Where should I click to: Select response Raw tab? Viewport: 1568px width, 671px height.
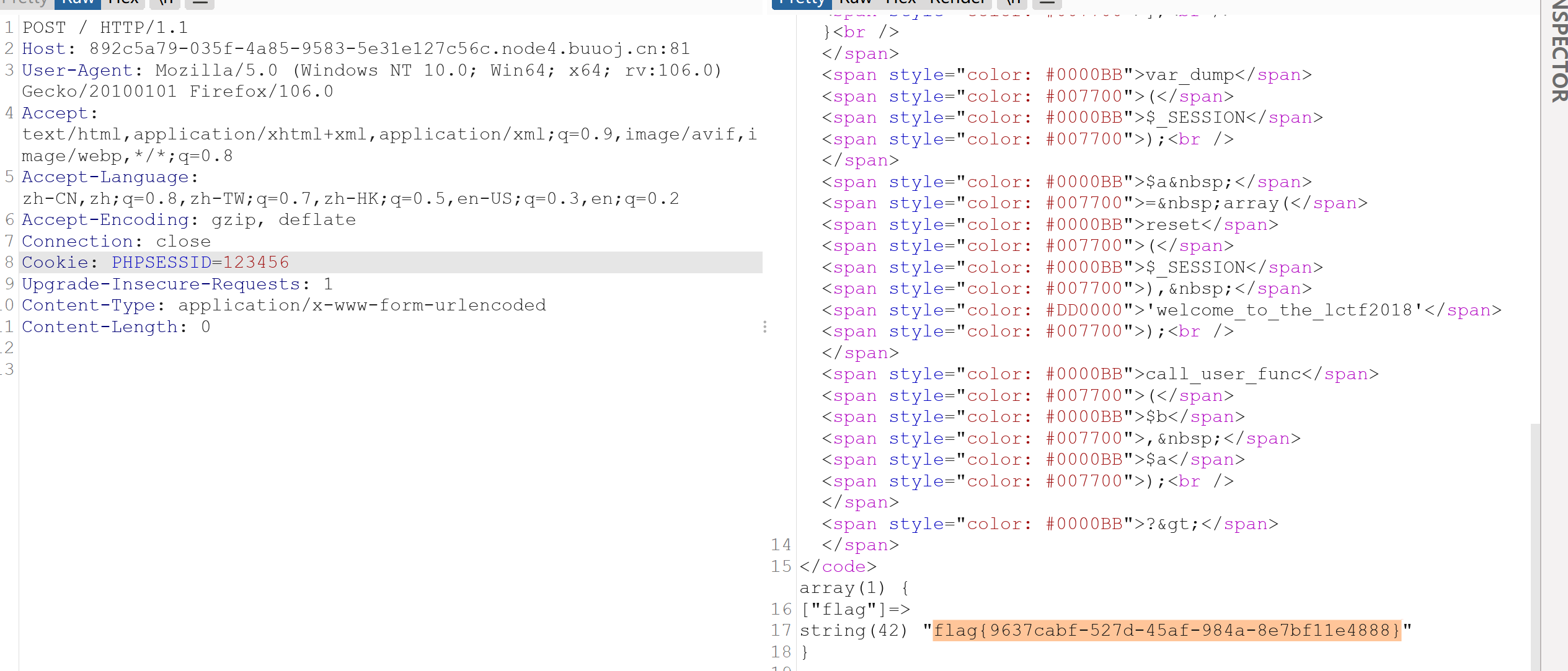(x=856, y=3)
